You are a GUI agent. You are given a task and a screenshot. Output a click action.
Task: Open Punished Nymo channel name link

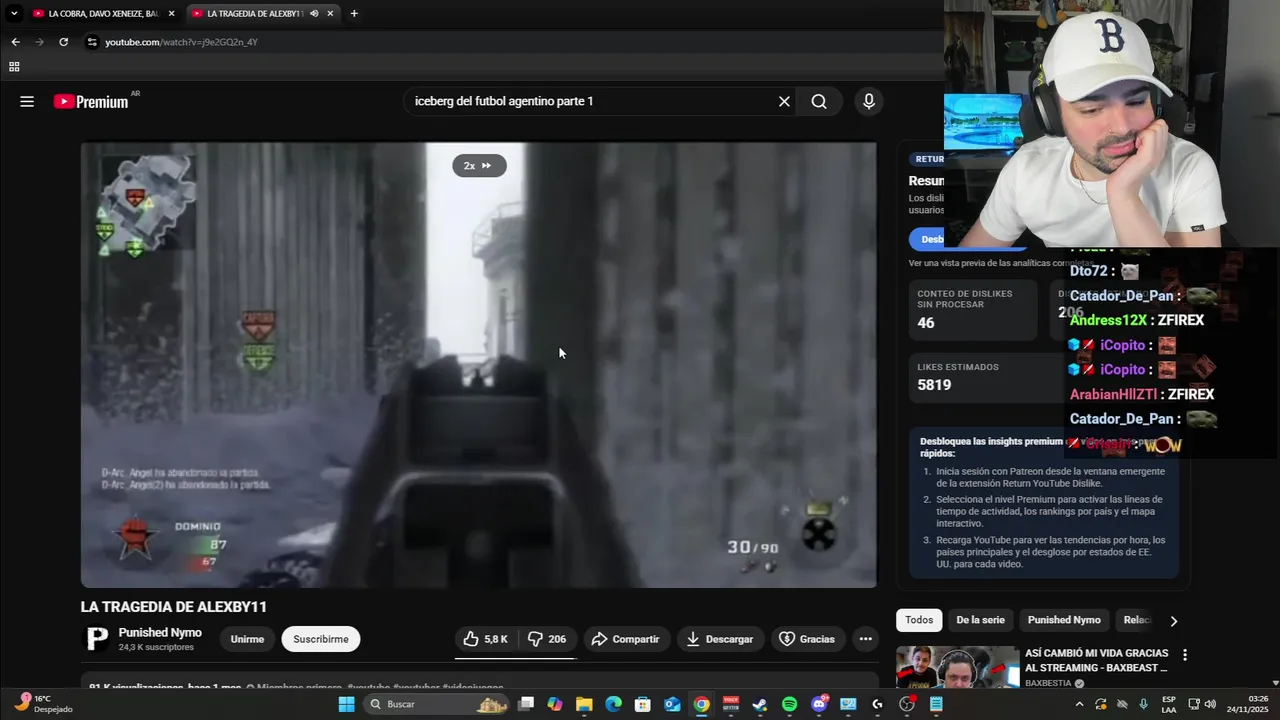pyautogui.click(x=160, y=633)
